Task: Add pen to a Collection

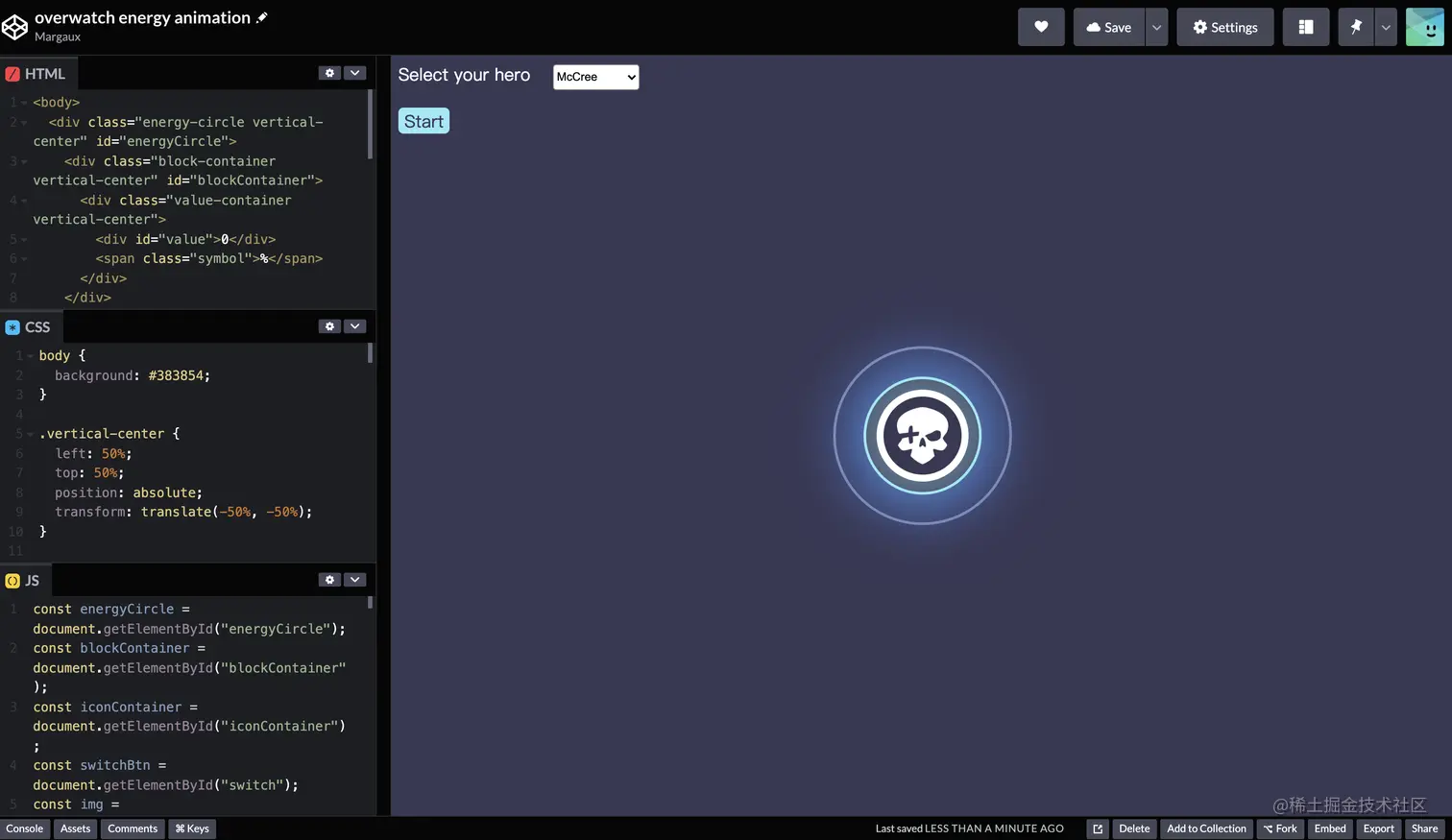Action: (1206, 828)
